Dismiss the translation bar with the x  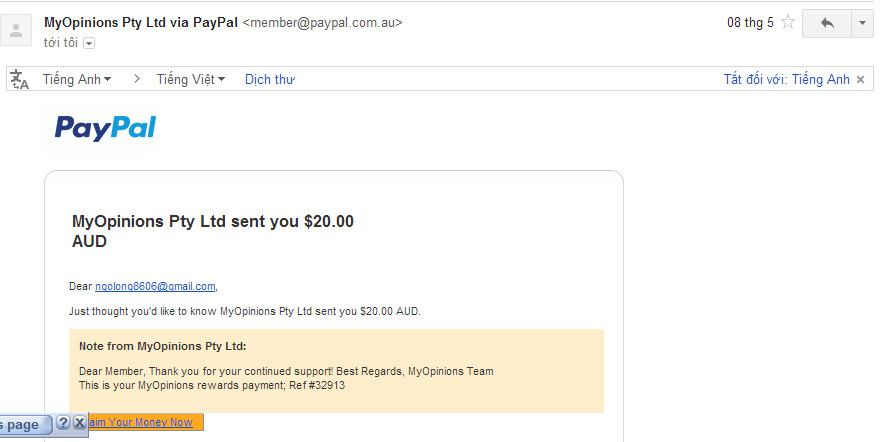coord(860,79)
